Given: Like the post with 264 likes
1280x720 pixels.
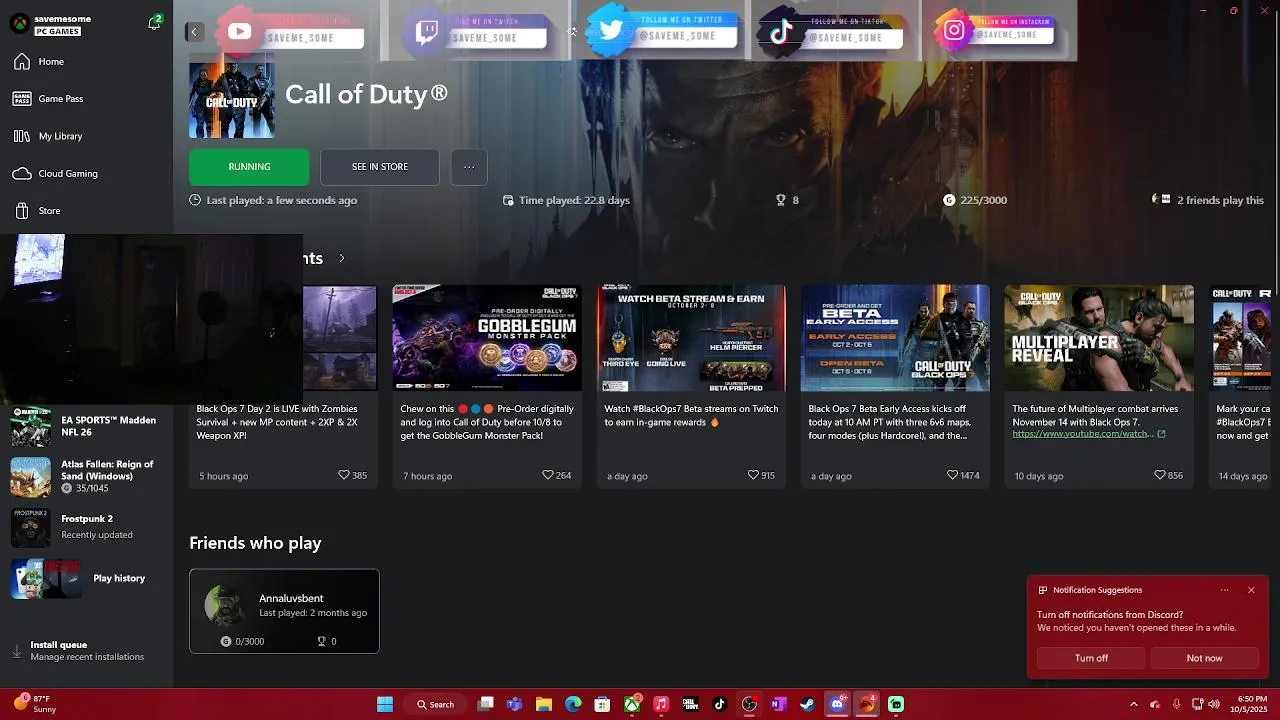Looking at the screenshot, I should 548,475.
